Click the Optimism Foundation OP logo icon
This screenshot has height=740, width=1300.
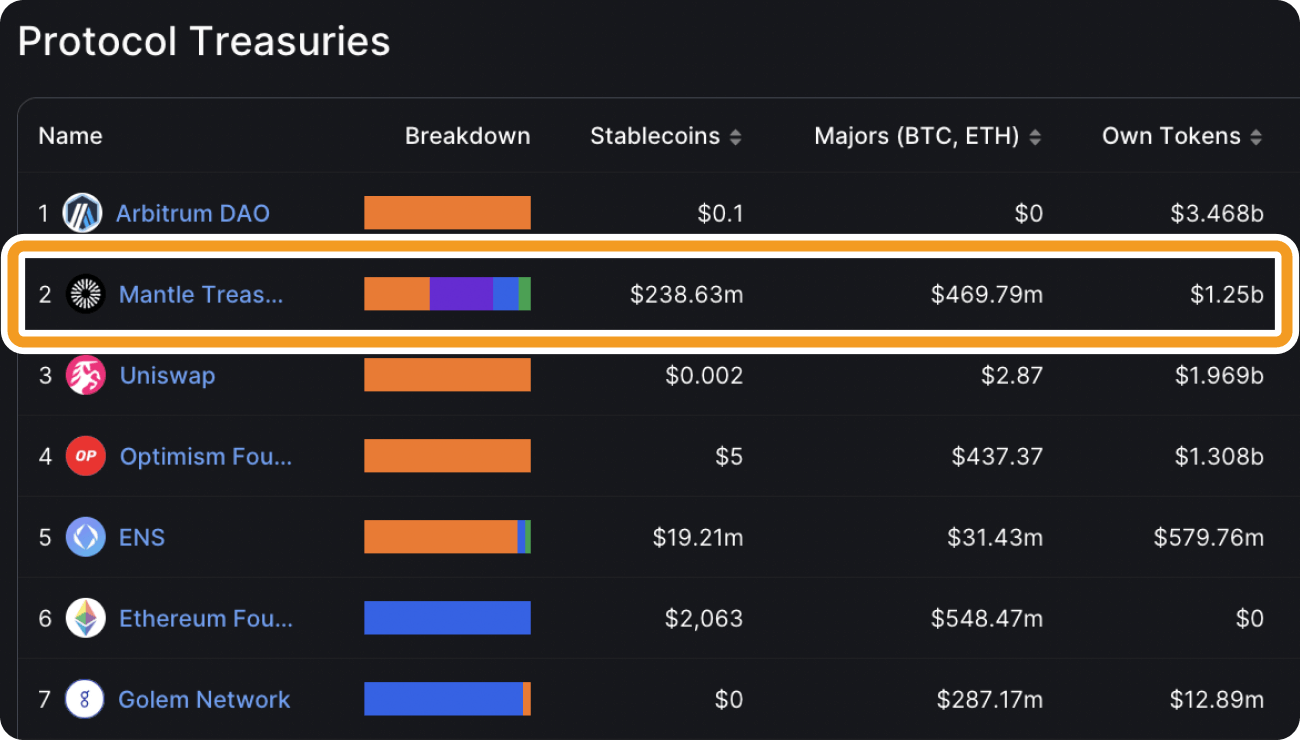pos(85,456)
